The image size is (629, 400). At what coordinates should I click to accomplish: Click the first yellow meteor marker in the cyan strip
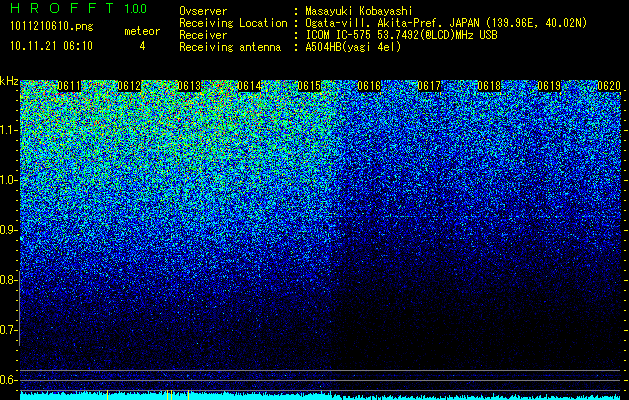[x=108, y=395]
